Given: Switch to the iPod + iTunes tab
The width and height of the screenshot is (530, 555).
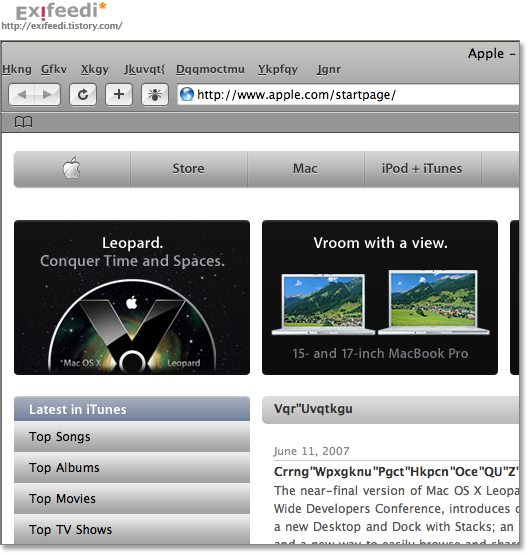Looking at the screenshot, I should pyautogui.click(x=422, y=169).
